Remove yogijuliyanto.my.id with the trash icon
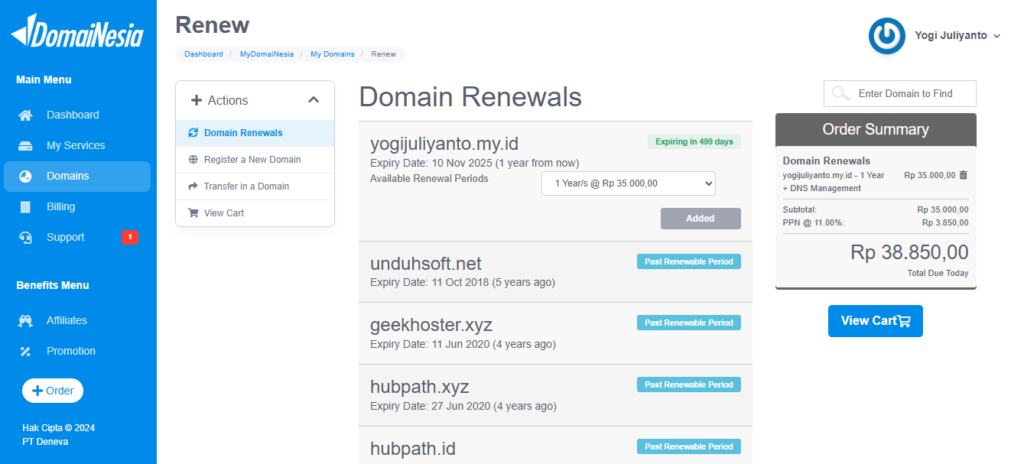This screenshot has width=1024, height=464. [963, 175]
